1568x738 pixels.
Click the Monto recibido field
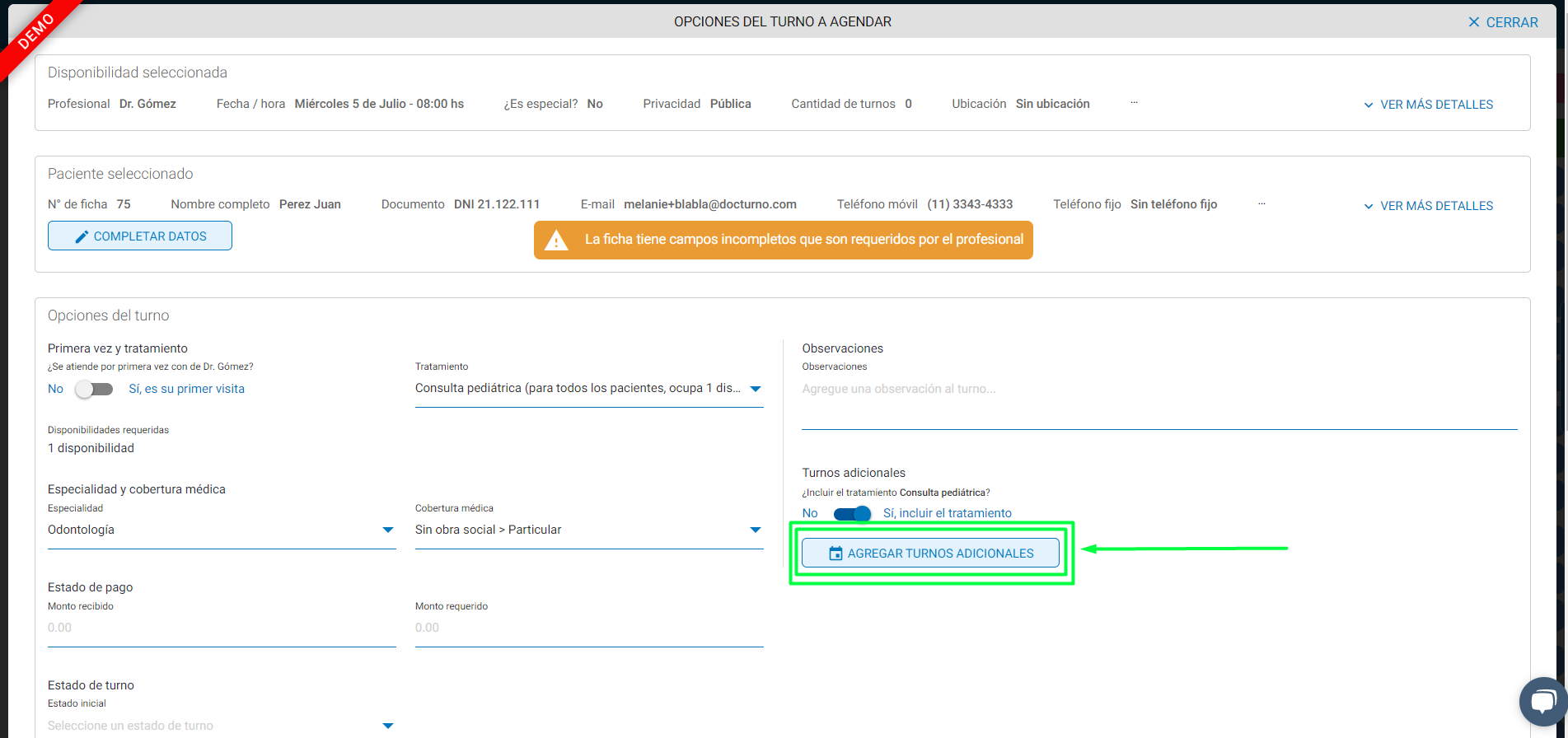[222, 628]
